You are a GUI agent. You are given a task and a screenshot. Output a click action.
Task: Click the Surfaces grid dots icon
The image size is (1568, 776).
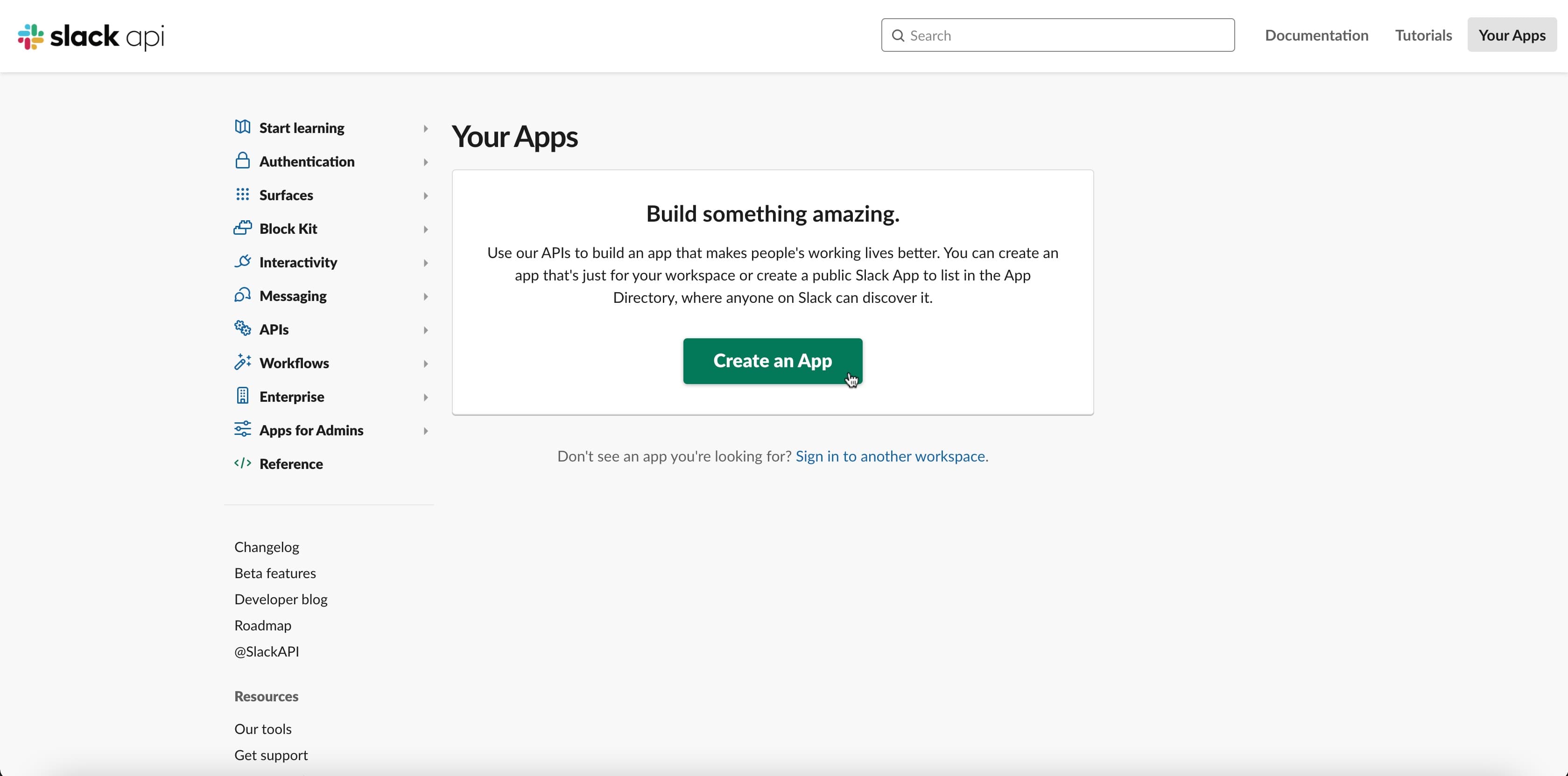(x=242, y=194)
